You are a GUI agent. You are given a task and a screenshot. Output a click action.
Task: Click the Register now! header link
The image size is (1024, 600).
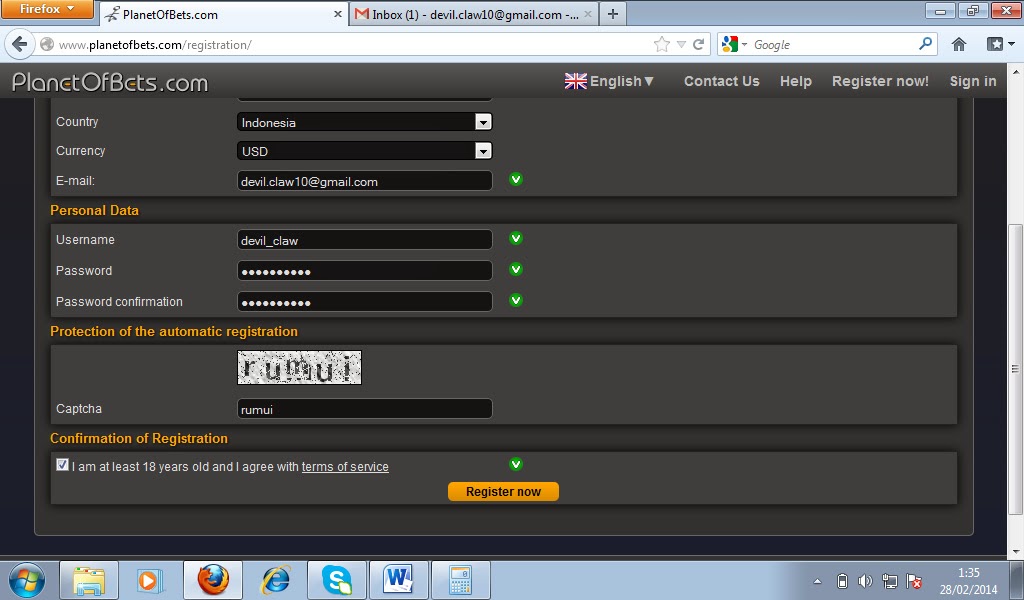point(880,81)
